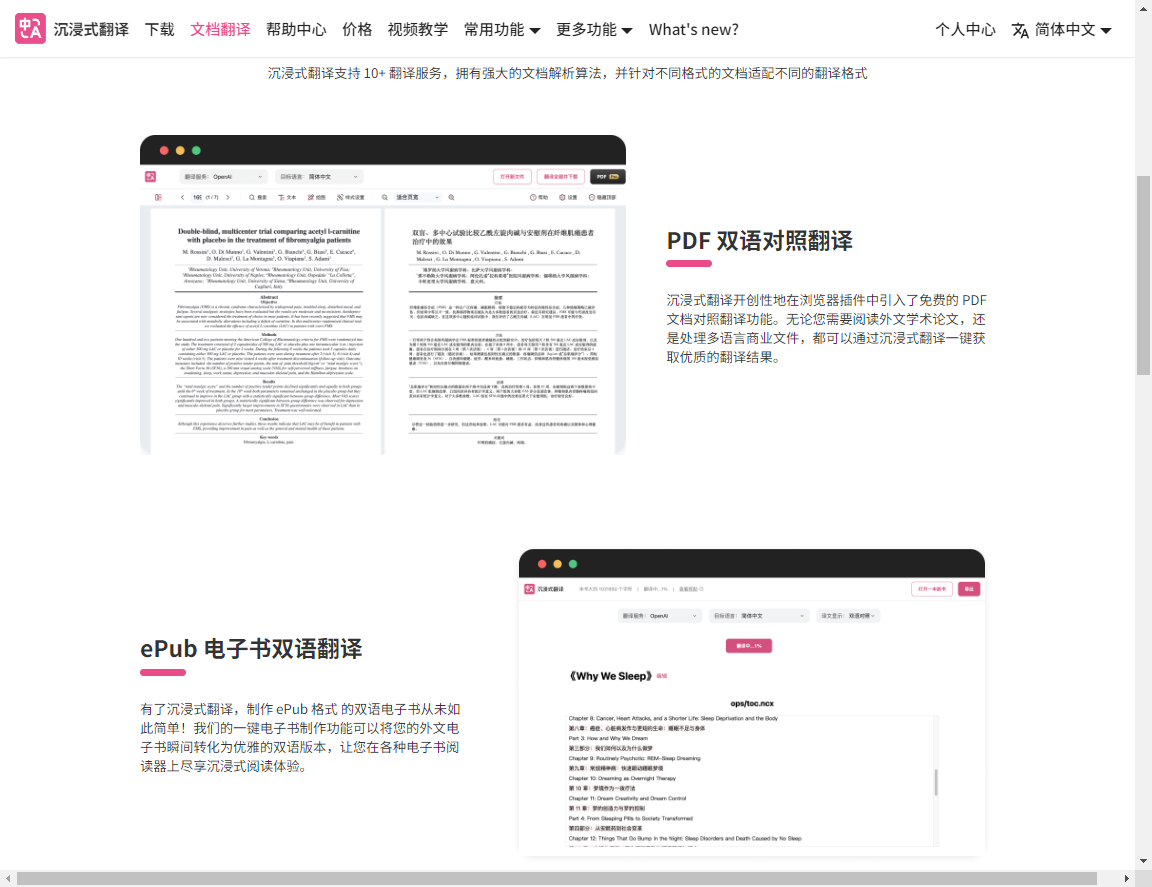
Task: Click the translate language icon
Action: pyautogui.click(x=1020, y=30)
